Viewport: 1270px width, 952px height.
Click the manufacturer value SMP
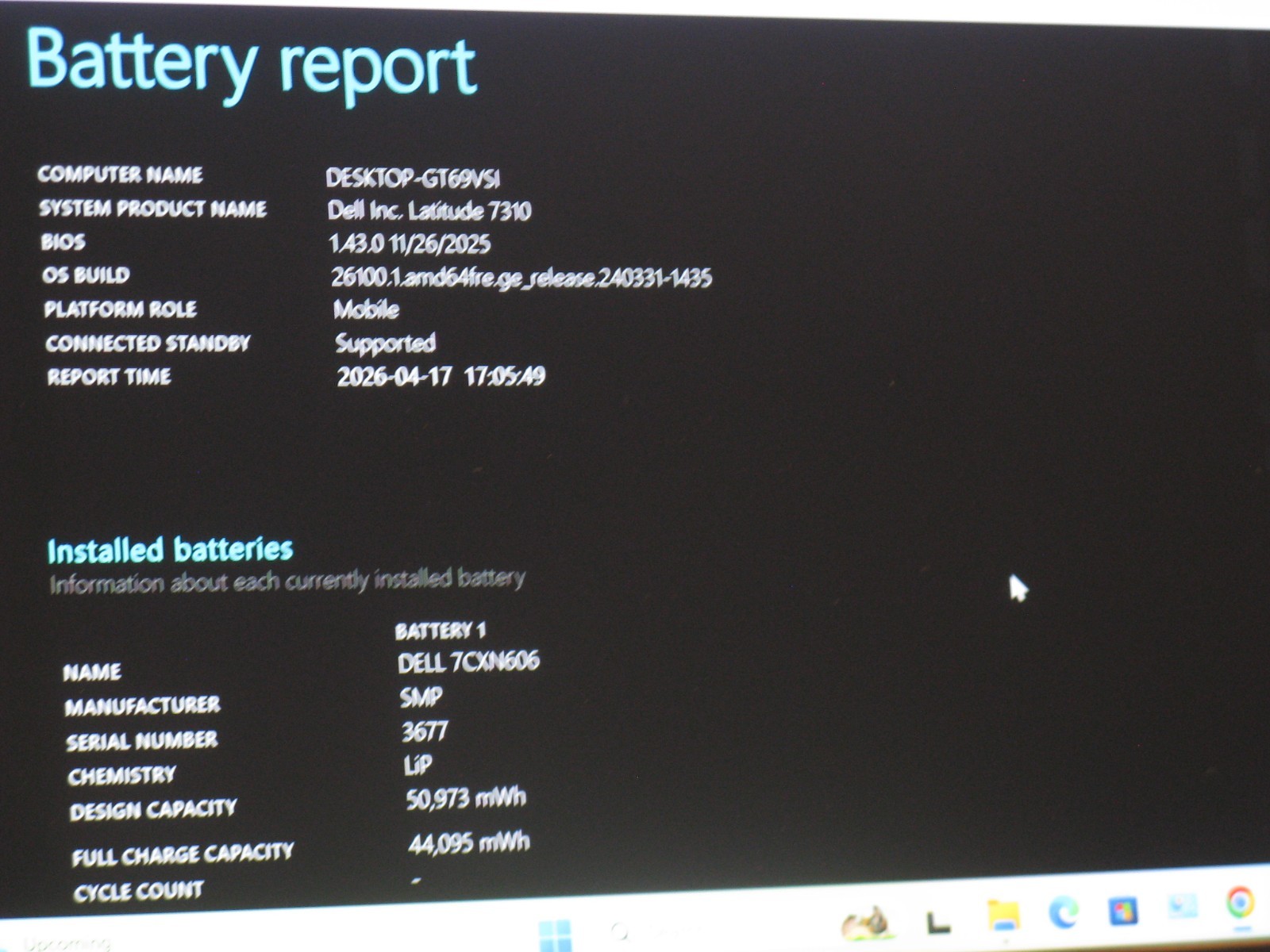tap(421, 697)
